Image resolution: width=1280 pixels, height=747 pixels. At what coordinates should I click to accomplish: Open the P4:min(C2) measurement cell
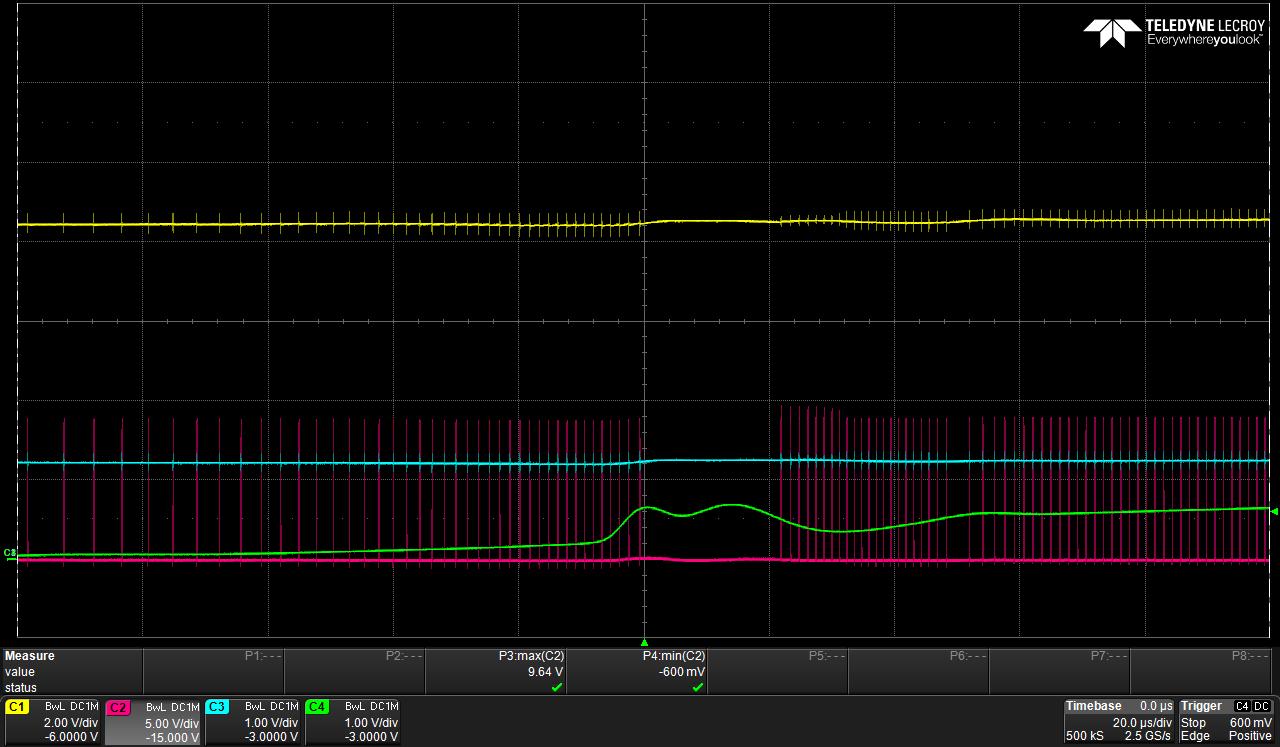click(x=637, y=671)
